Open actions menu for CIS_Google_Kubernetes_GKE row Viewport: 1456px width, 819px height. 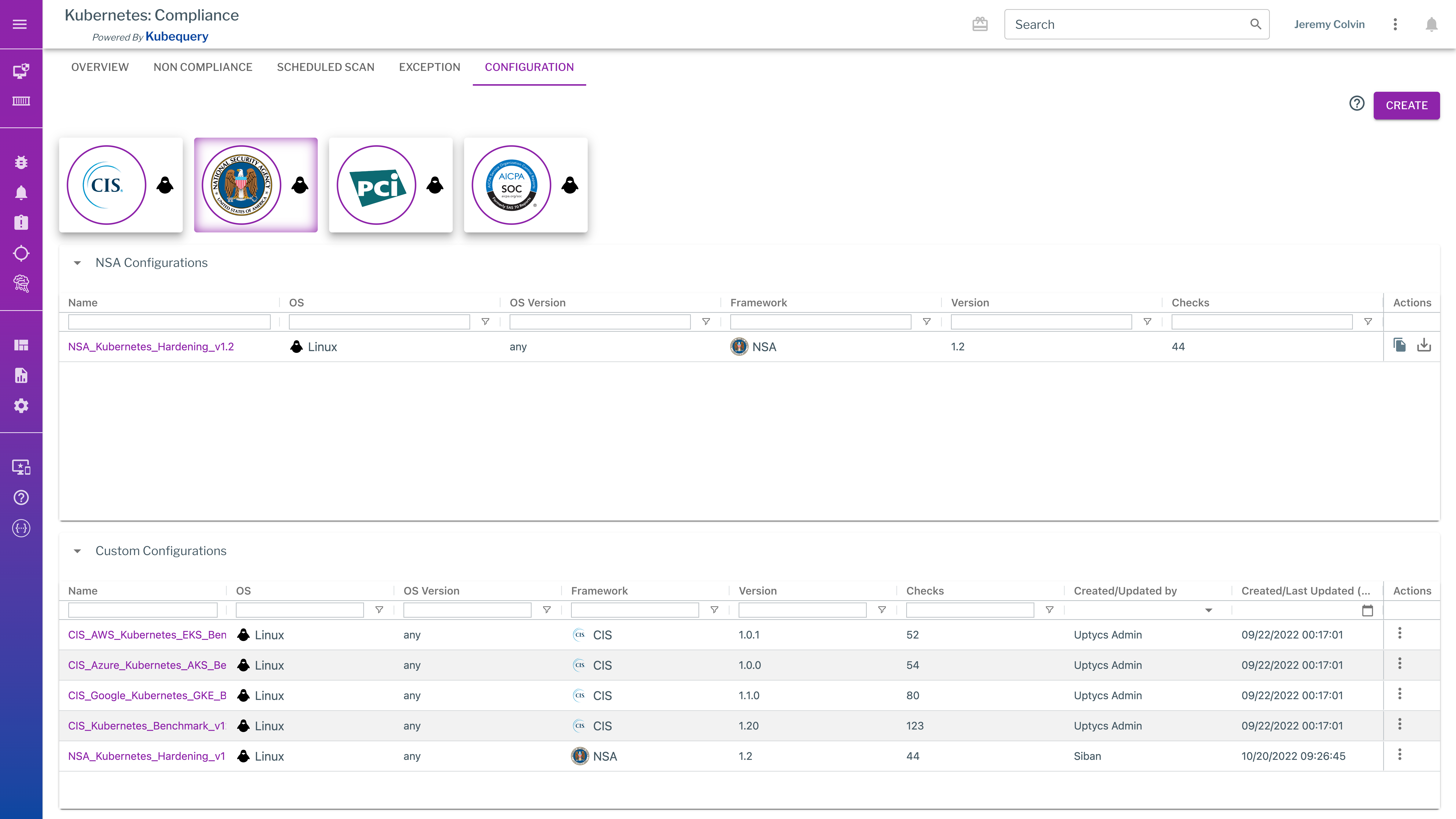tap(1400, 693)
